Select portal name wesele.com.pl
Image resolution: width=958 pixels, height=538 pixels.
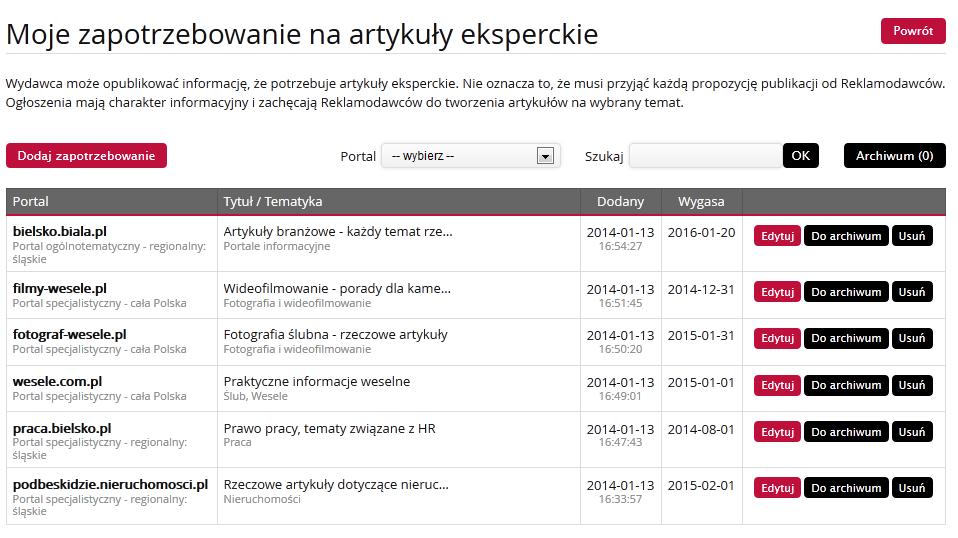pos(57,382)
